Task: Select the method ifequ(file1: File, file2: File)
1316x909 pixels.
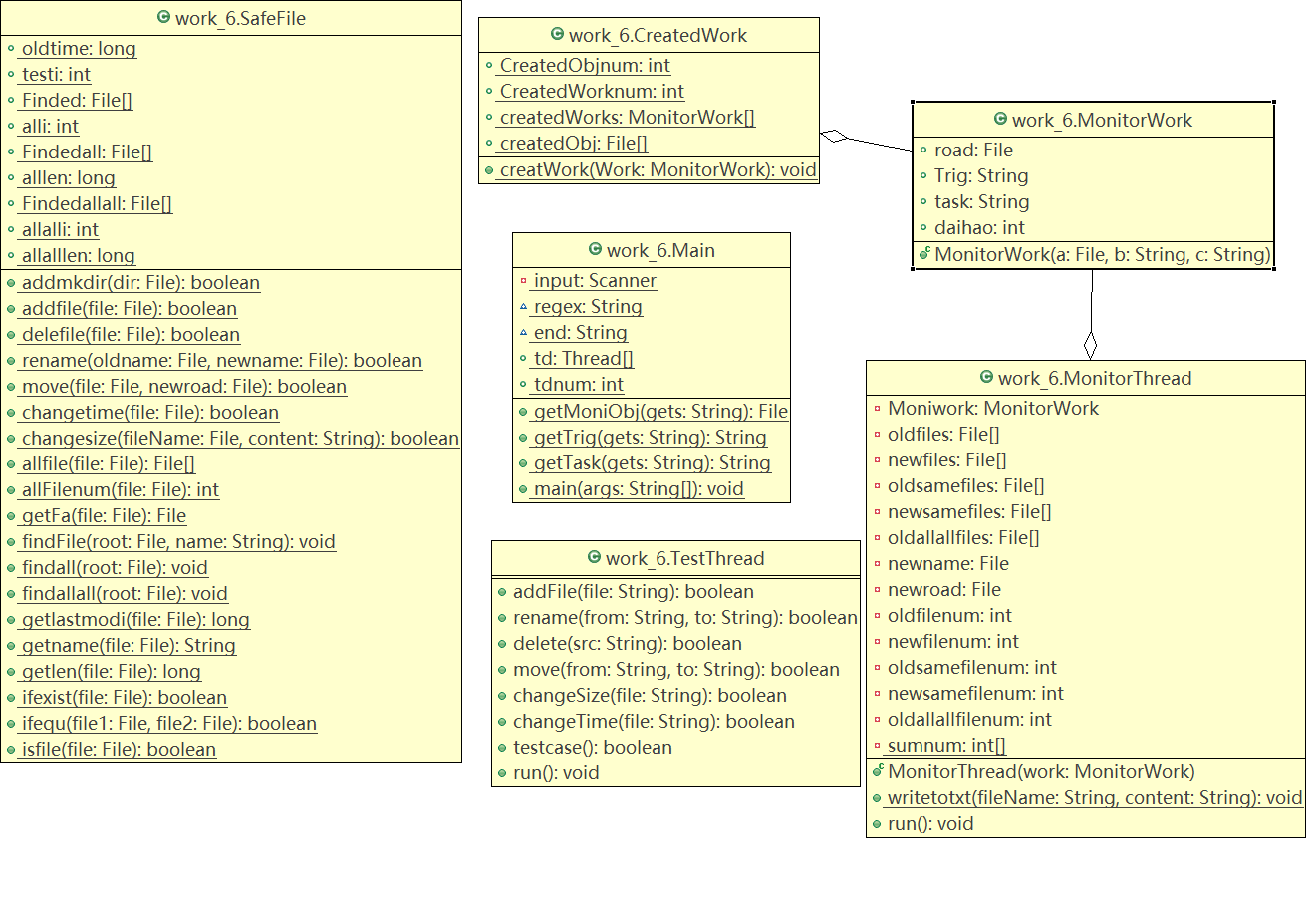Action: [x=168, y=723]
